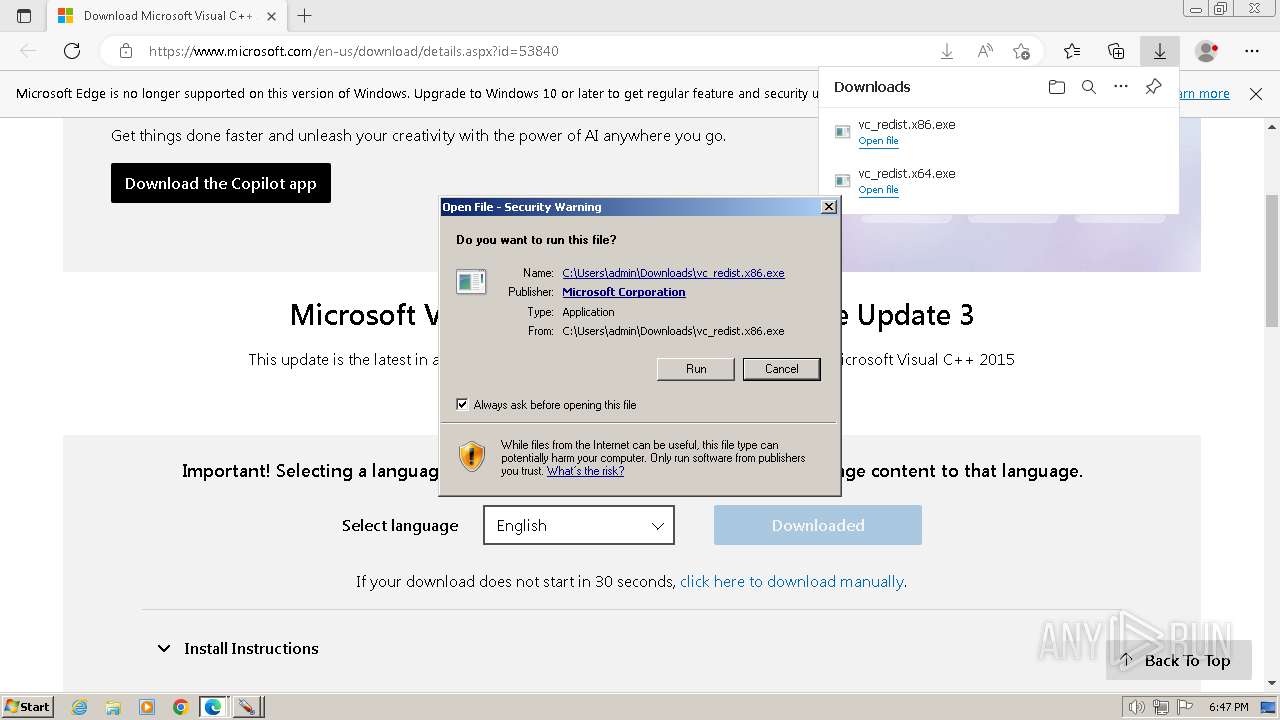1280x720 pixels.
Task: Click the vc_redist.x64.exe file icon in Downloads
Action: tap(843, 181)
